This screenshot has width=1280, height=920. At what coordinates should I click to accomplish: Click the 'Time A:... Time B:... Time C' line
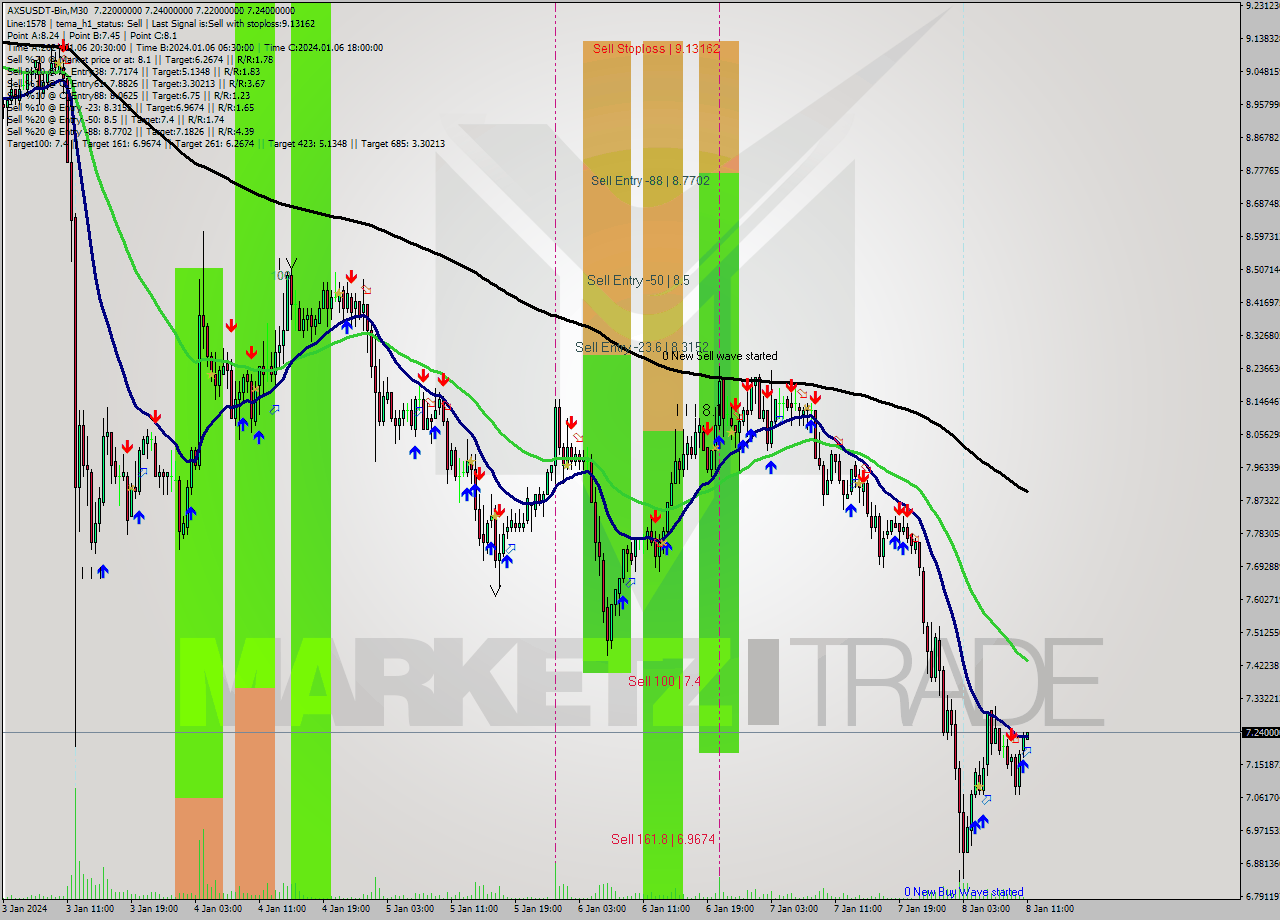(195, 47)
